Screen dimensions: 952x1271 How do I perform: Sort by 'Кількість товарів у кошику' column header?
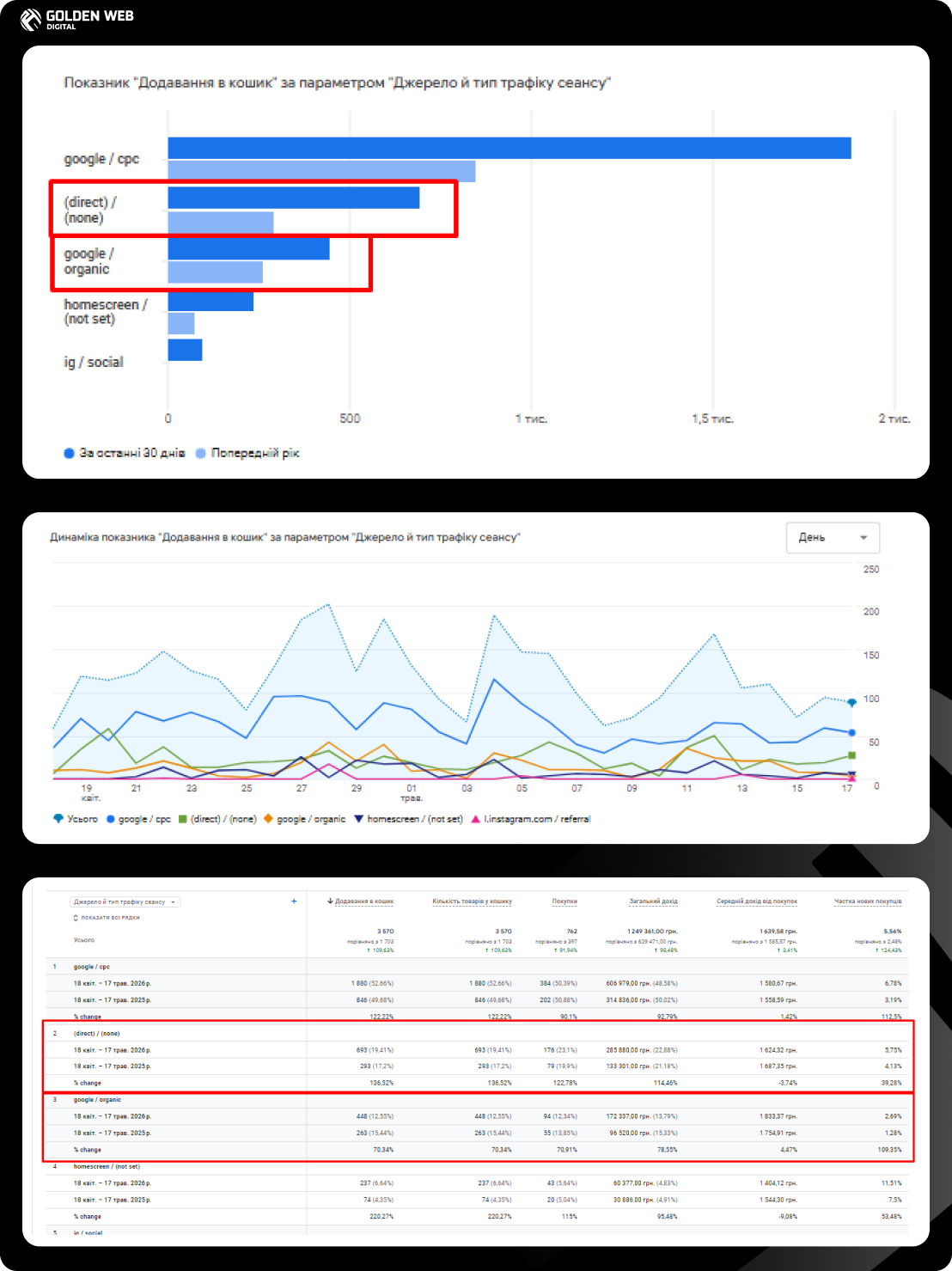tap(472, 901)
